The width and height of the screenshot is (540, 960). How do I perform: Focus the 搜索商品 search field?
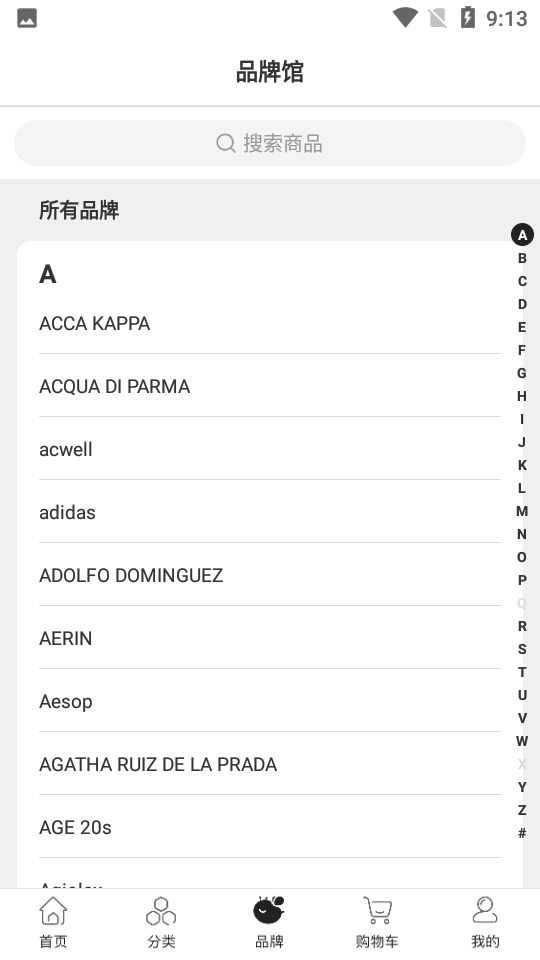270,143
